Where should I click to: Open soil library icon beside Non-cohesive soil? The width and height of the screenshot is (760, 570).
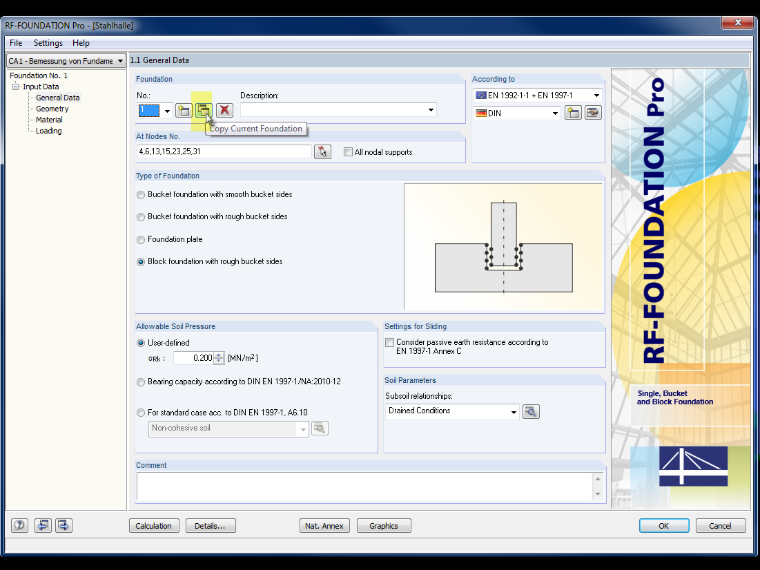click(319, 428)
